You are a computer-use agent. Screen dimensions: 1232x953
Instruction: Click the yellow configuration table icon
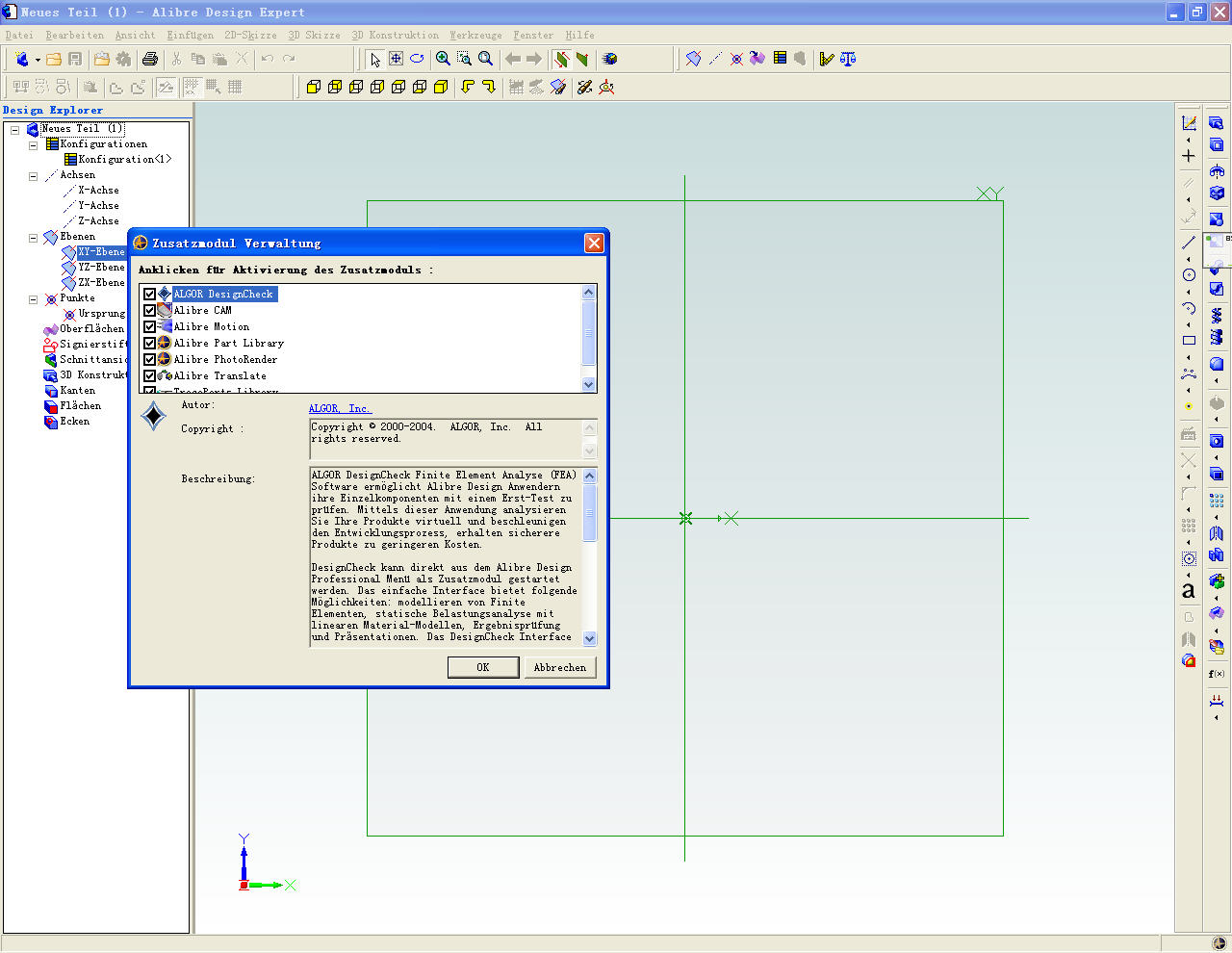pos(780,59)
